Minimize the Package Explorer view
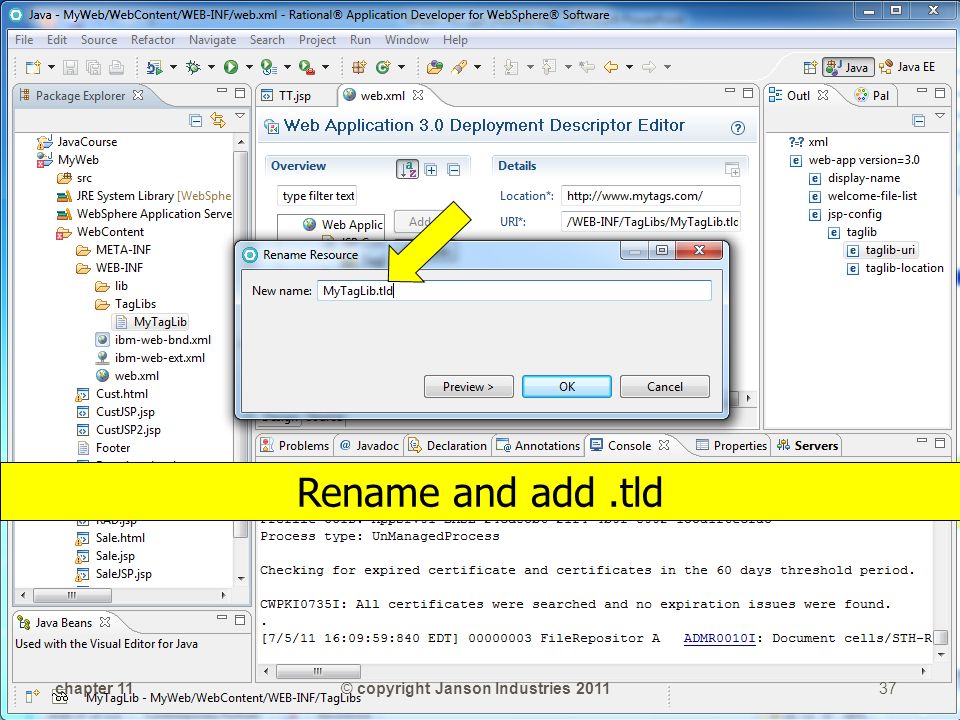Screen dimensions: 960x720 click(222, 91)
